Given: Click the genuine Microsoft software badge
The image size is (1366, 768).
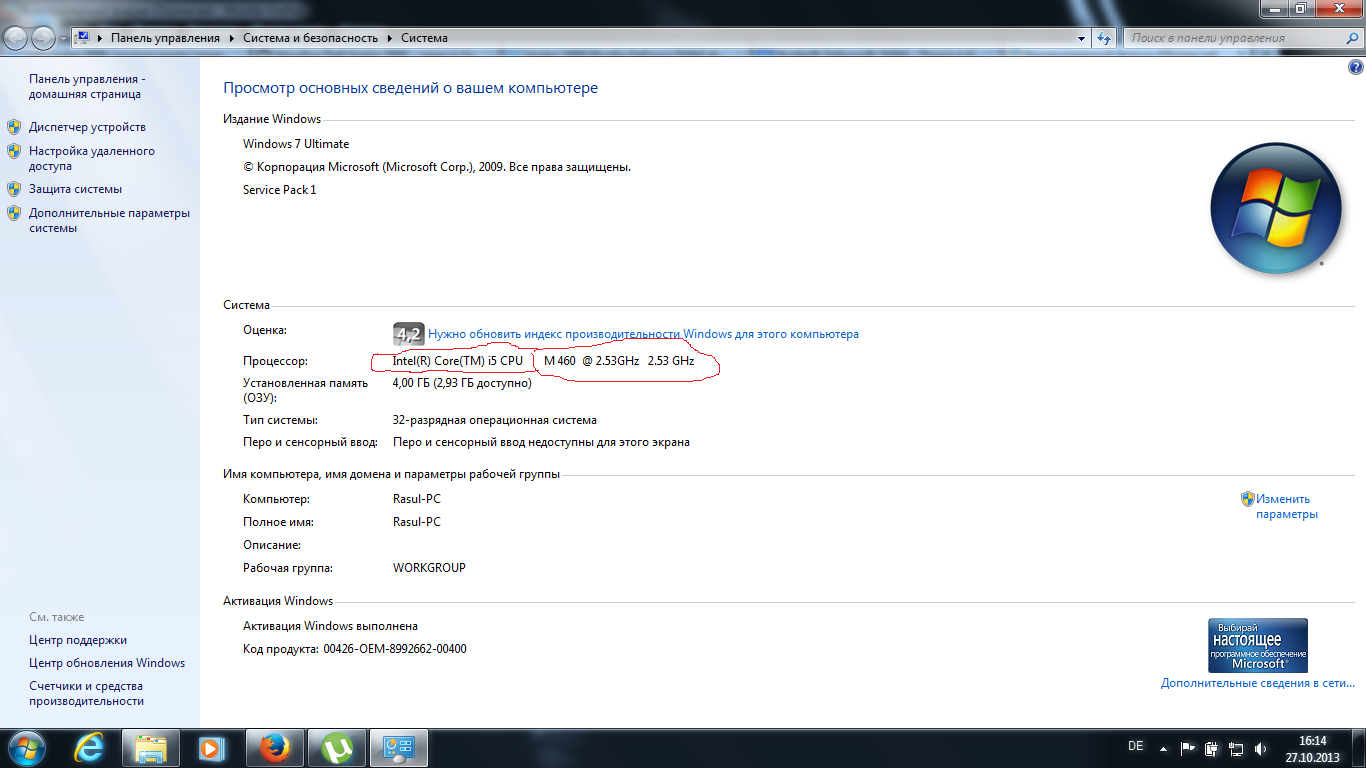Looking at the screenshot, I should [x=1258, y=645].
